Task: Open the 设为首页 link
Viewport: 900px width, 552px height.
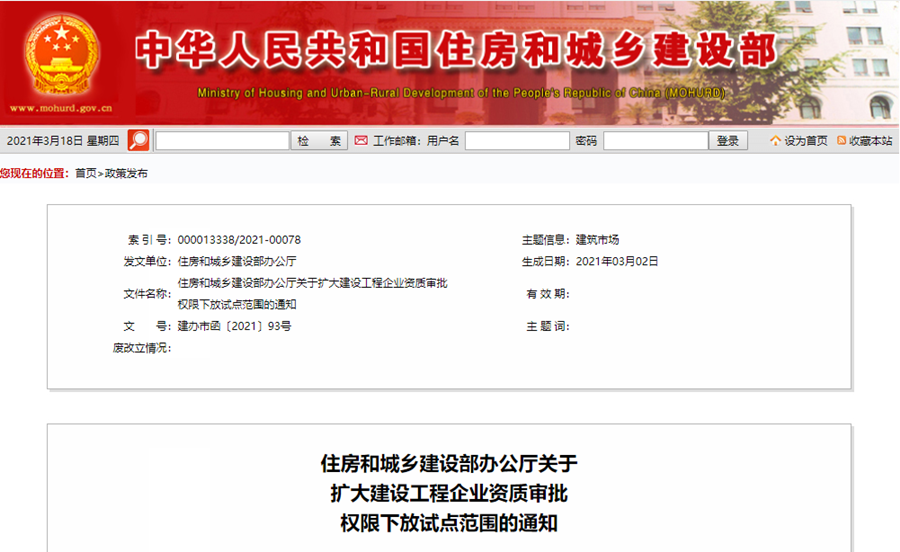Action: coord(806,141)
